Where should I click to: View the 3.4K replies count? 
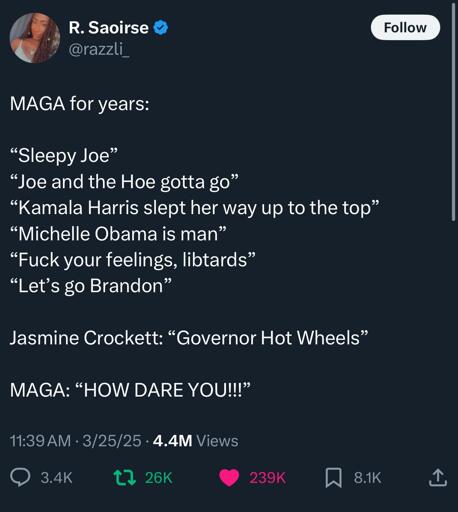[x=56, y=478]
